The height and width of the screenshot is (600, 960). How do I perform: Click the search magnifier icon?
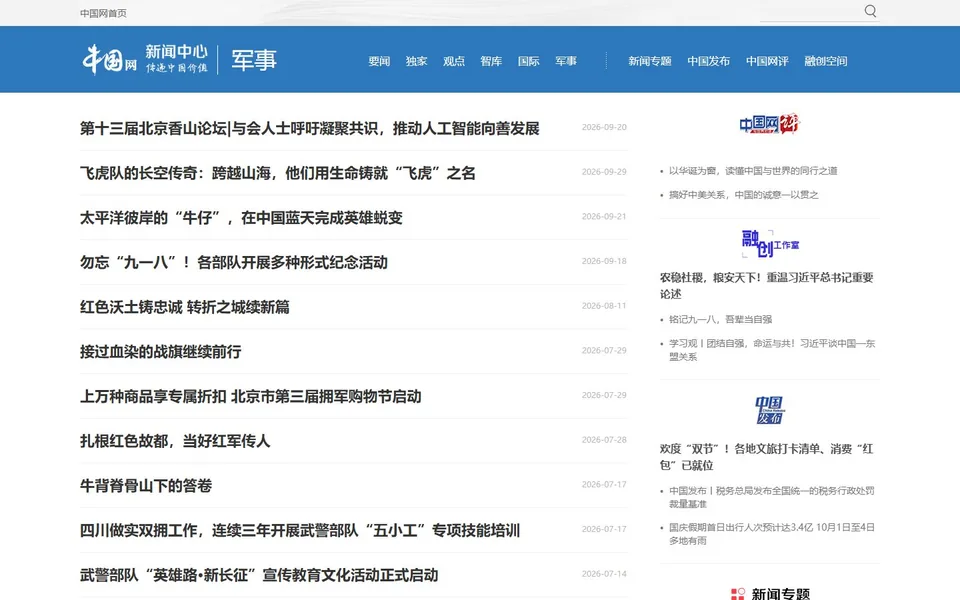tap(870, 11)
